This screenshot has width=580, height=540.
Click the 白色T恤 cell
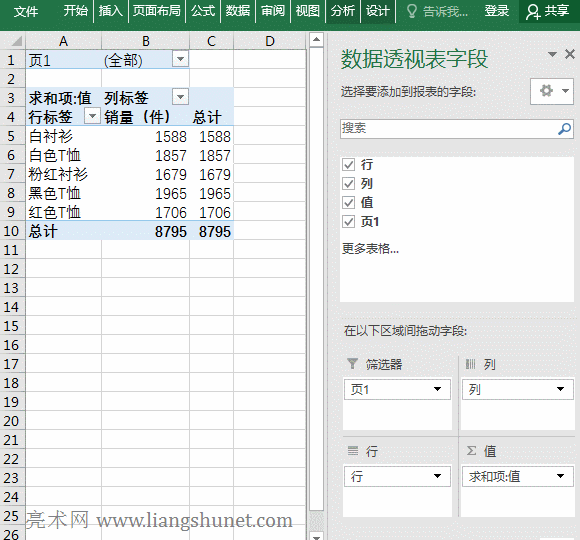63,155
